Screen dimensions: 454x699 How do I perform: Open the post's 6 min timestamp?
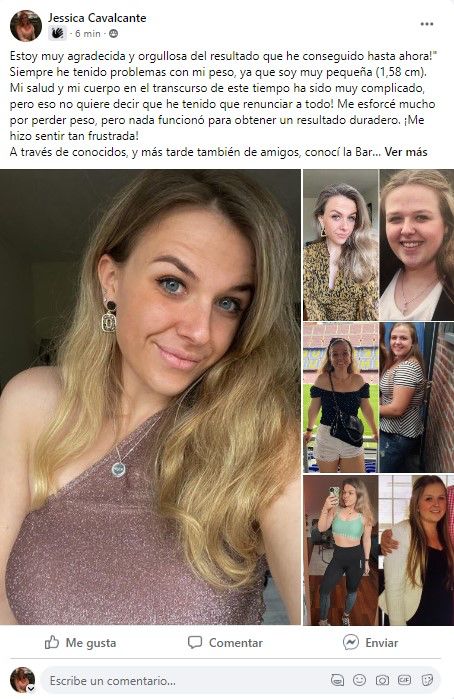[88, 33]
